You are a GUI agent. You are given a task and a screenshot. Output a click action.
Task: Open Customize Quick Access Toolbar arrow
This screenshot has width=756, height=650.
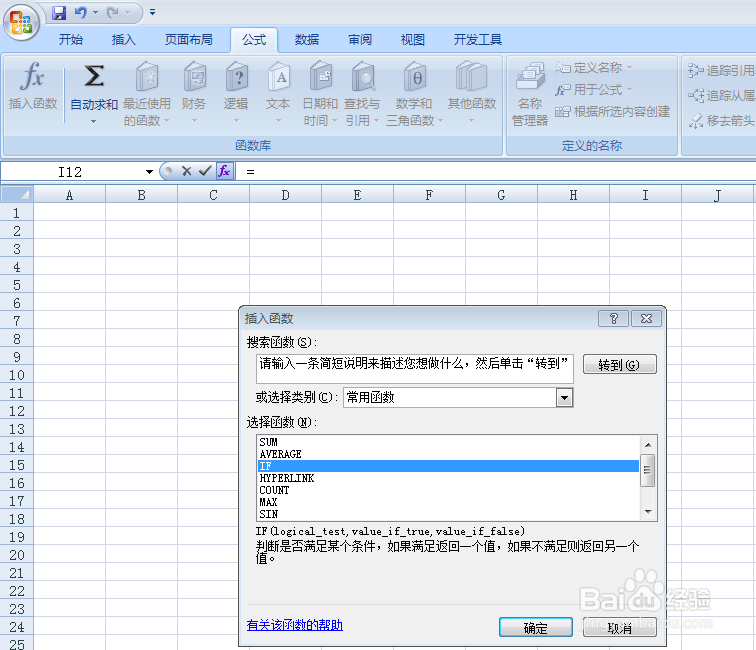point(152,13)
